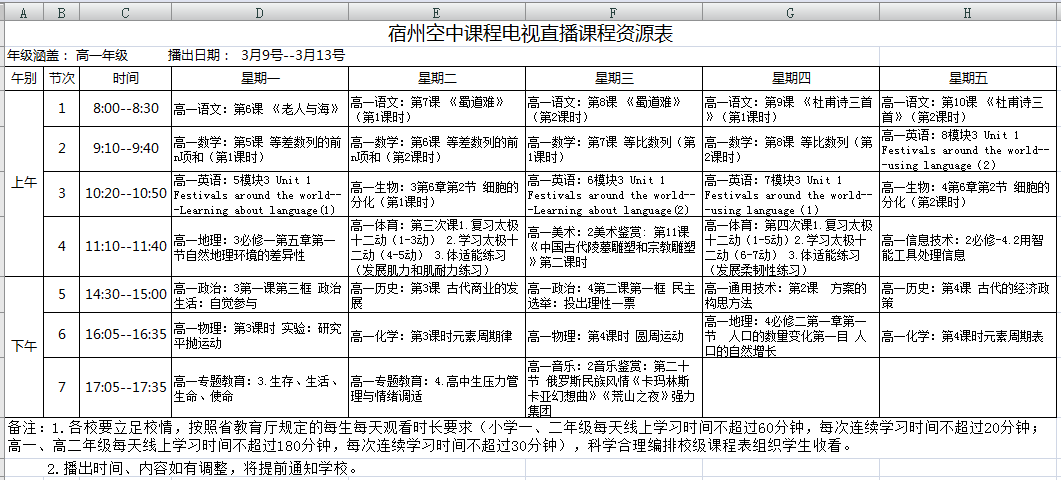Select the 星期三 header cell
Image resolution: width=1061 pixels, height=480 pixels.
[x=613, y=78]
